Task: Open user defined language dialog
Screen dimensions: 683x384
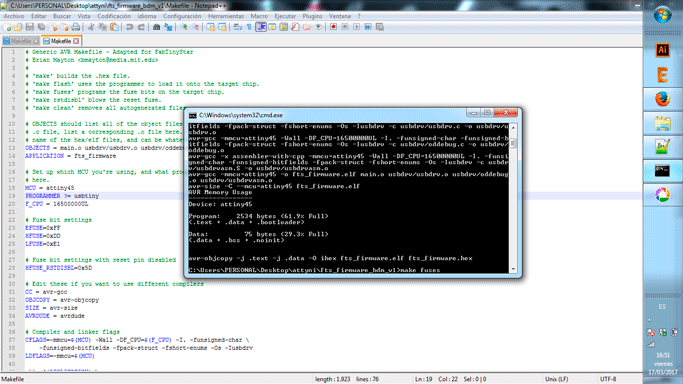Action: pyautogui.click(x=272, y=27)
